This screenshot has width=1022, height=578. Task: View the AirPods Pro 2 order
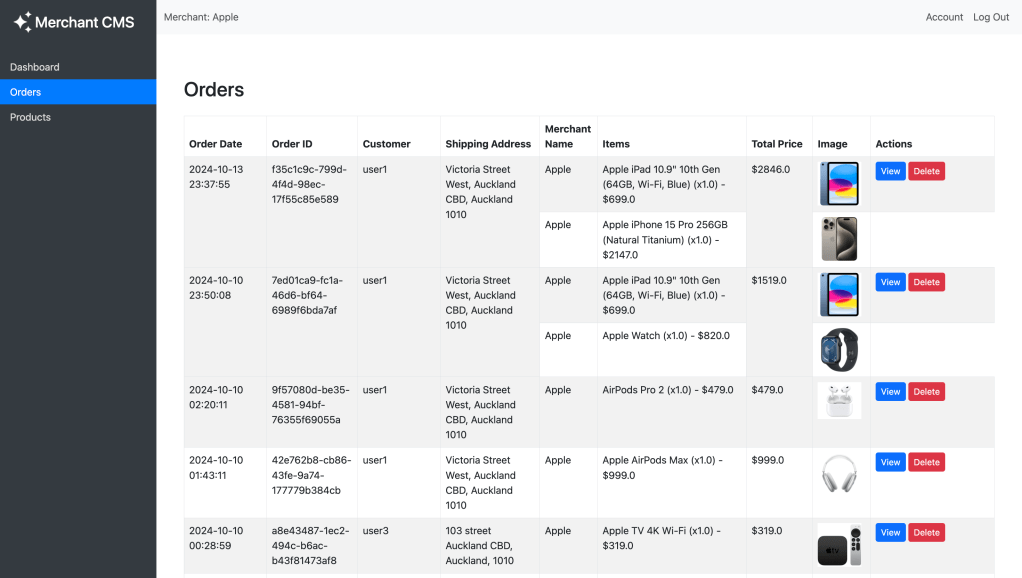coord(890,392)
